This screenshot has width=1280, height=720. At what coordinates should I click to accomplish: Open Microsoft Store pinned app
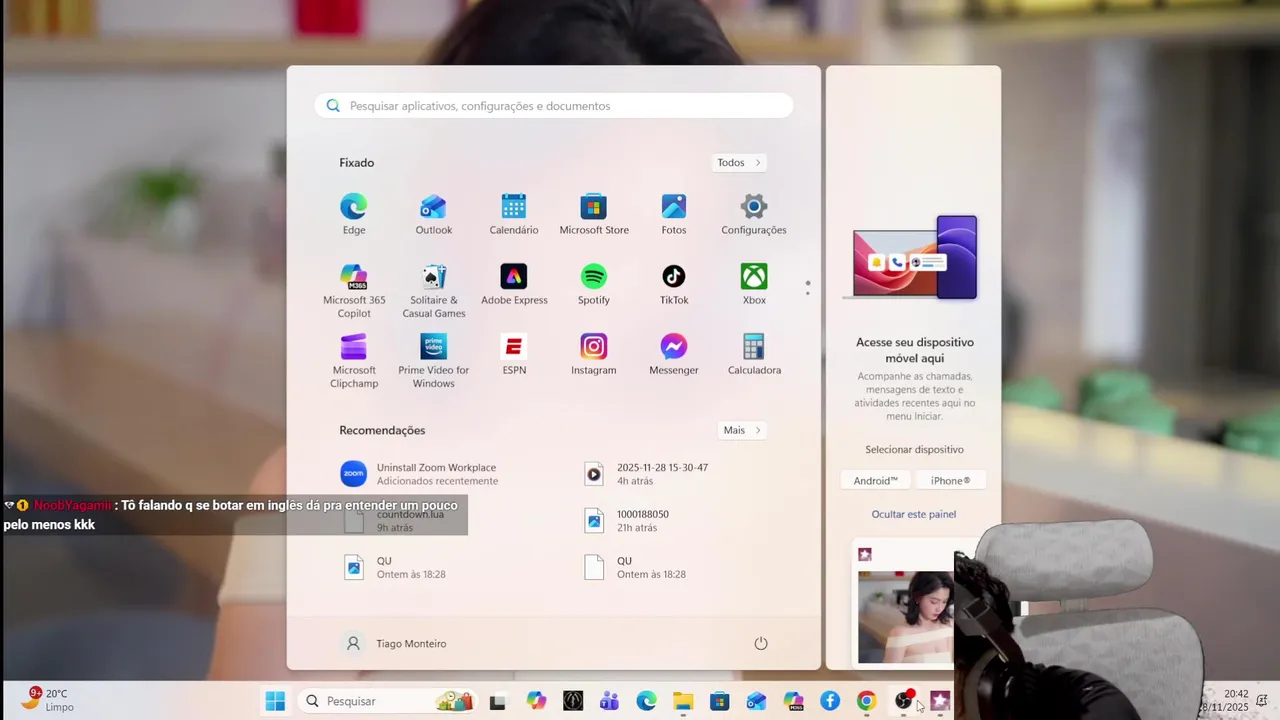pyautogui.click(x=594, y=214)
